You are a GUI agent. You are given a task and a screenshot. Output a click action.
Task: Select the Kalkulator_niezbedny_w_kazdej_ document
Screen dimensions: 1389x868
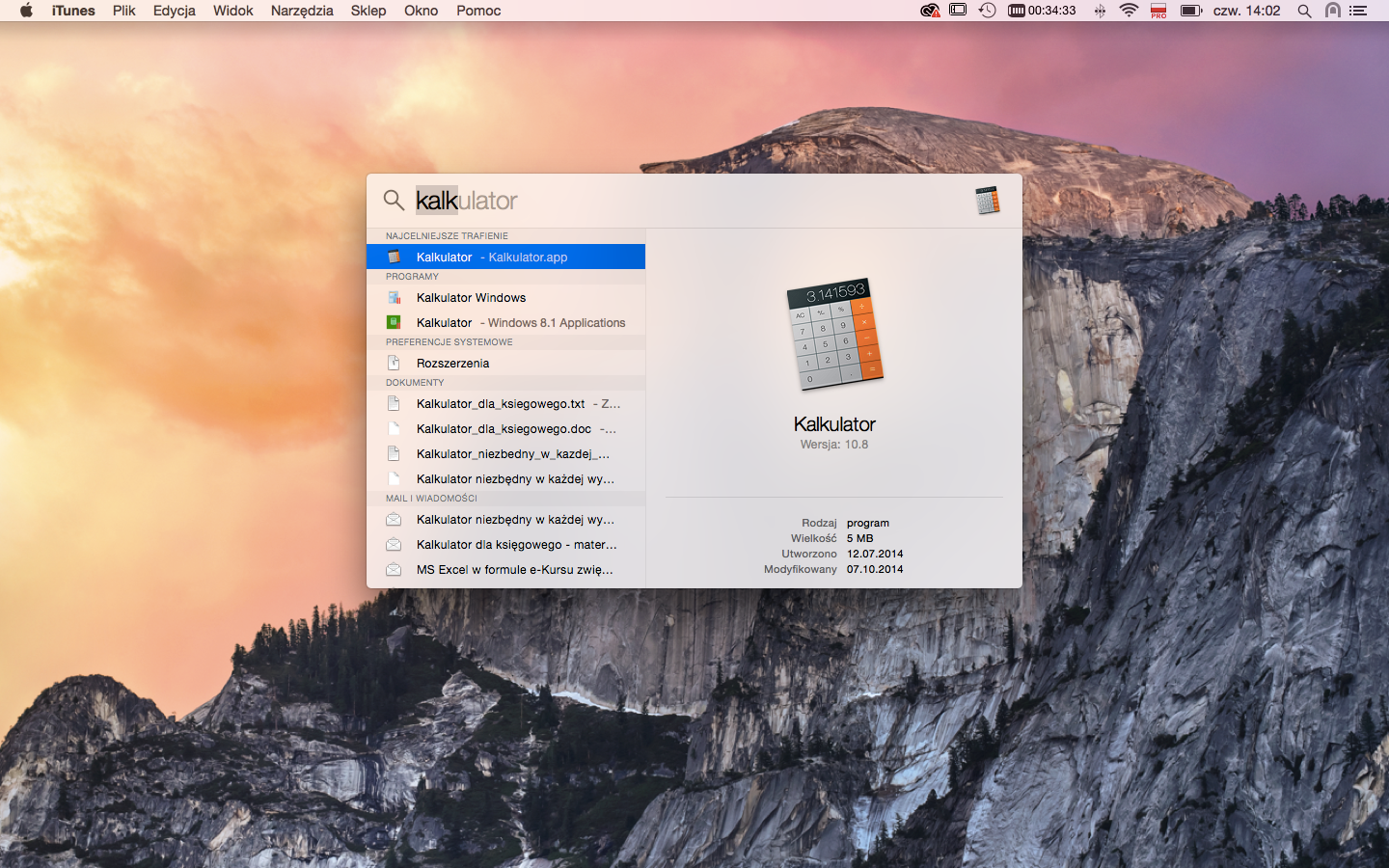pyautogui.click(x=505, y=453)
